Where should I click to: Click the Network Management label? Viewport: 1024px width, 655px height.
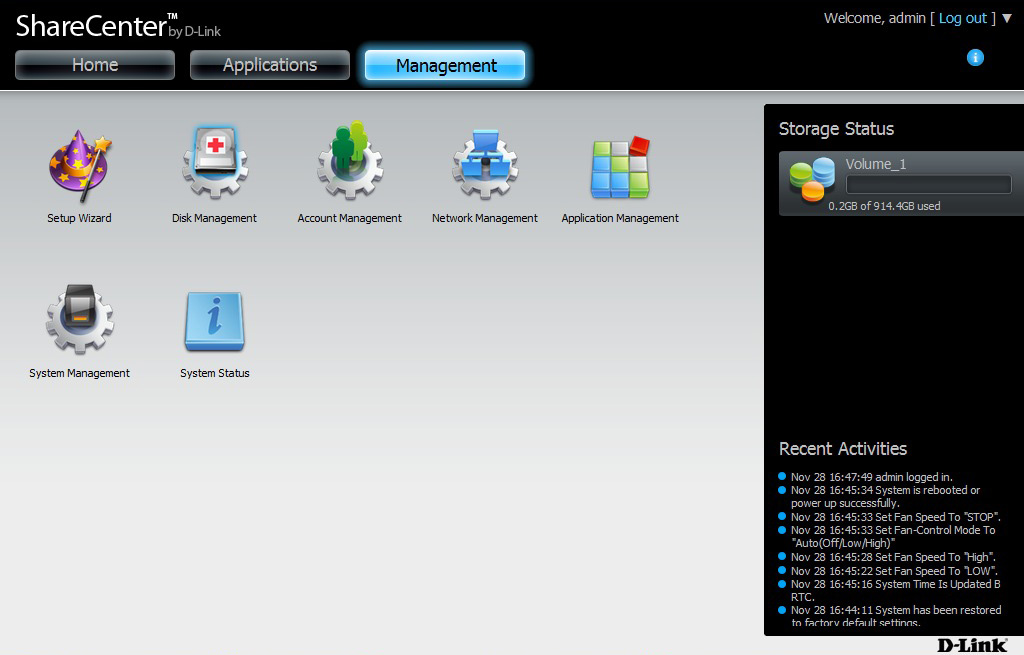click(x=485, y=218)
